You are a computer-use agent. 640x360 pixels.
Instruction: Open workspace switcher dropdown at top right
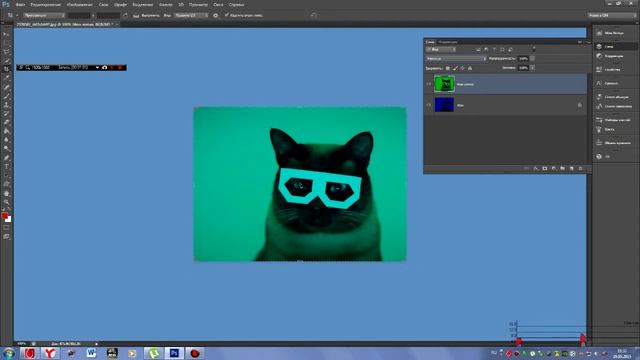pos(612,16)
